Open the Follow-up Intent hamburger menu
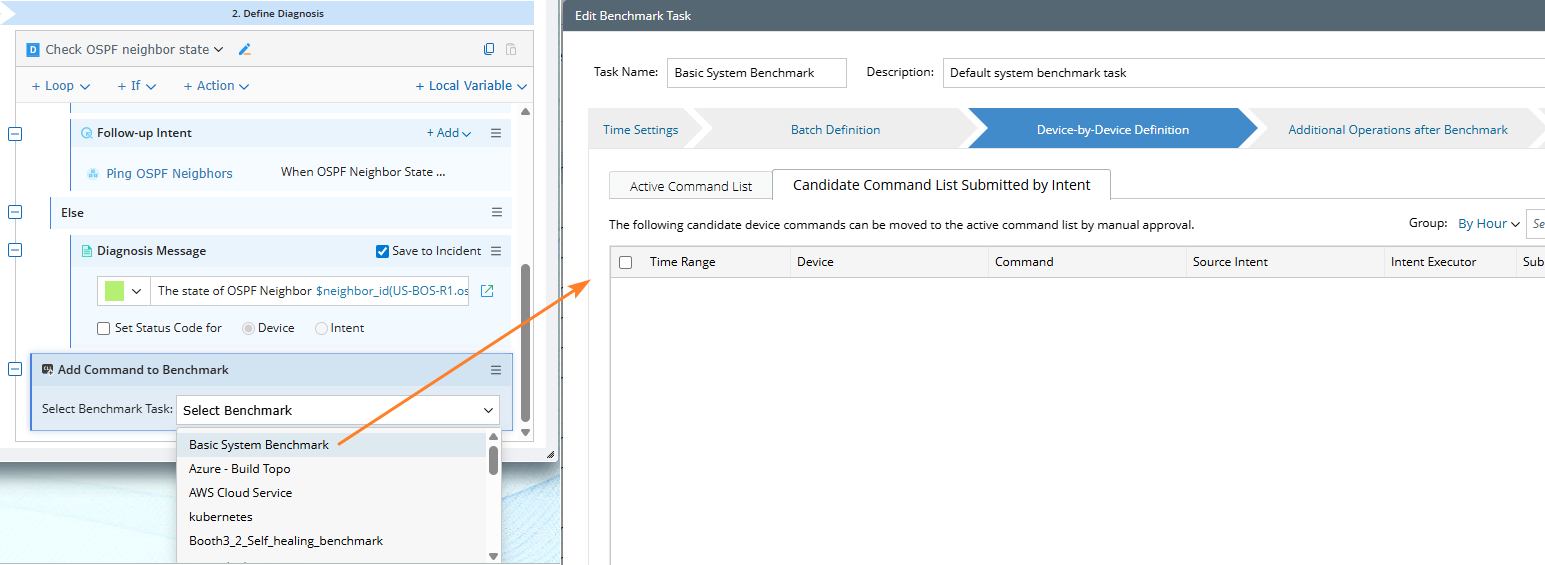The image size is (1545, 565). (496, 133)
